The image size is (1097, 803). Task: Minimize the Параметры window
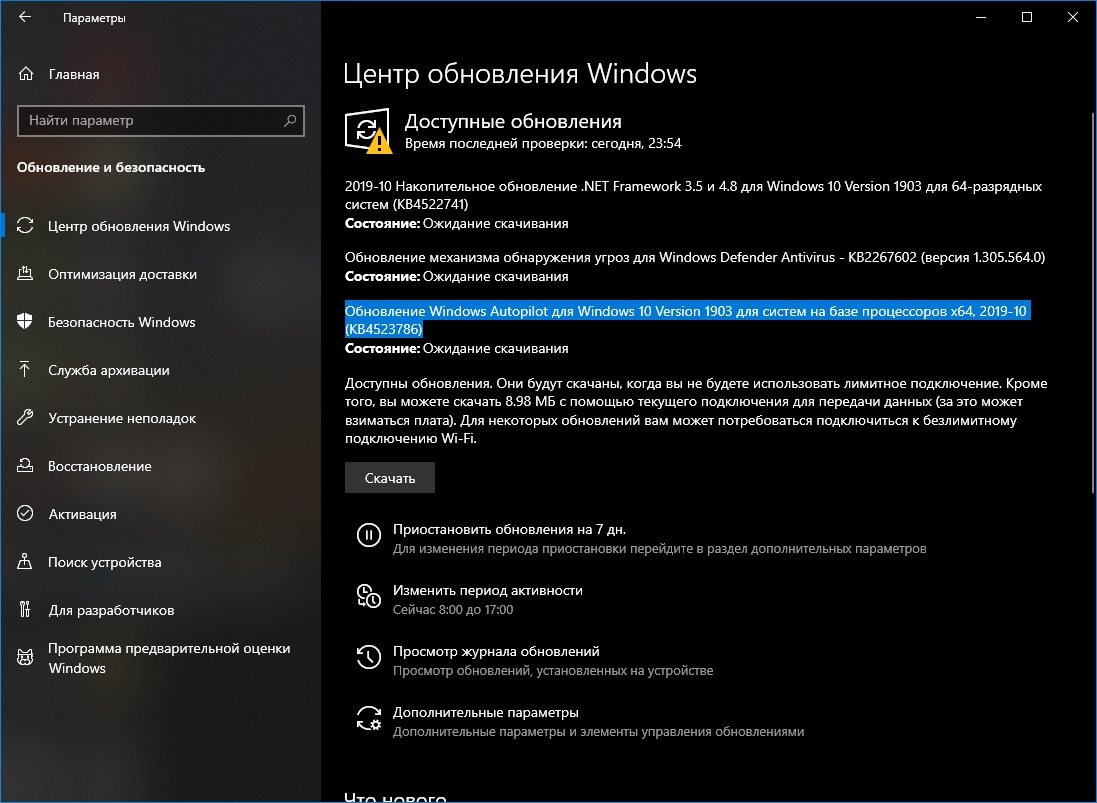pos(981,17)
